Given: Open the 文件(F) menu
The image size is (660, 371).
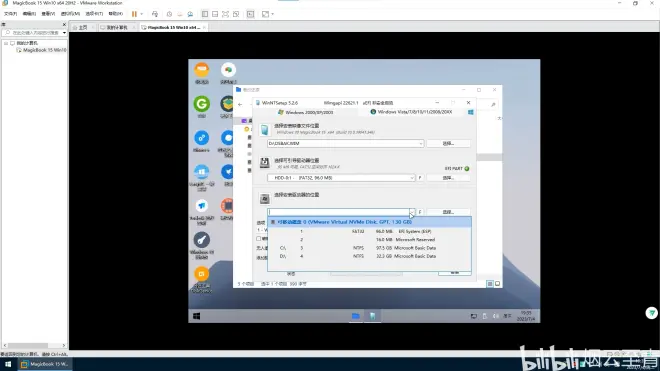Looking at the screenshot, I should click(x=11, y=14).
